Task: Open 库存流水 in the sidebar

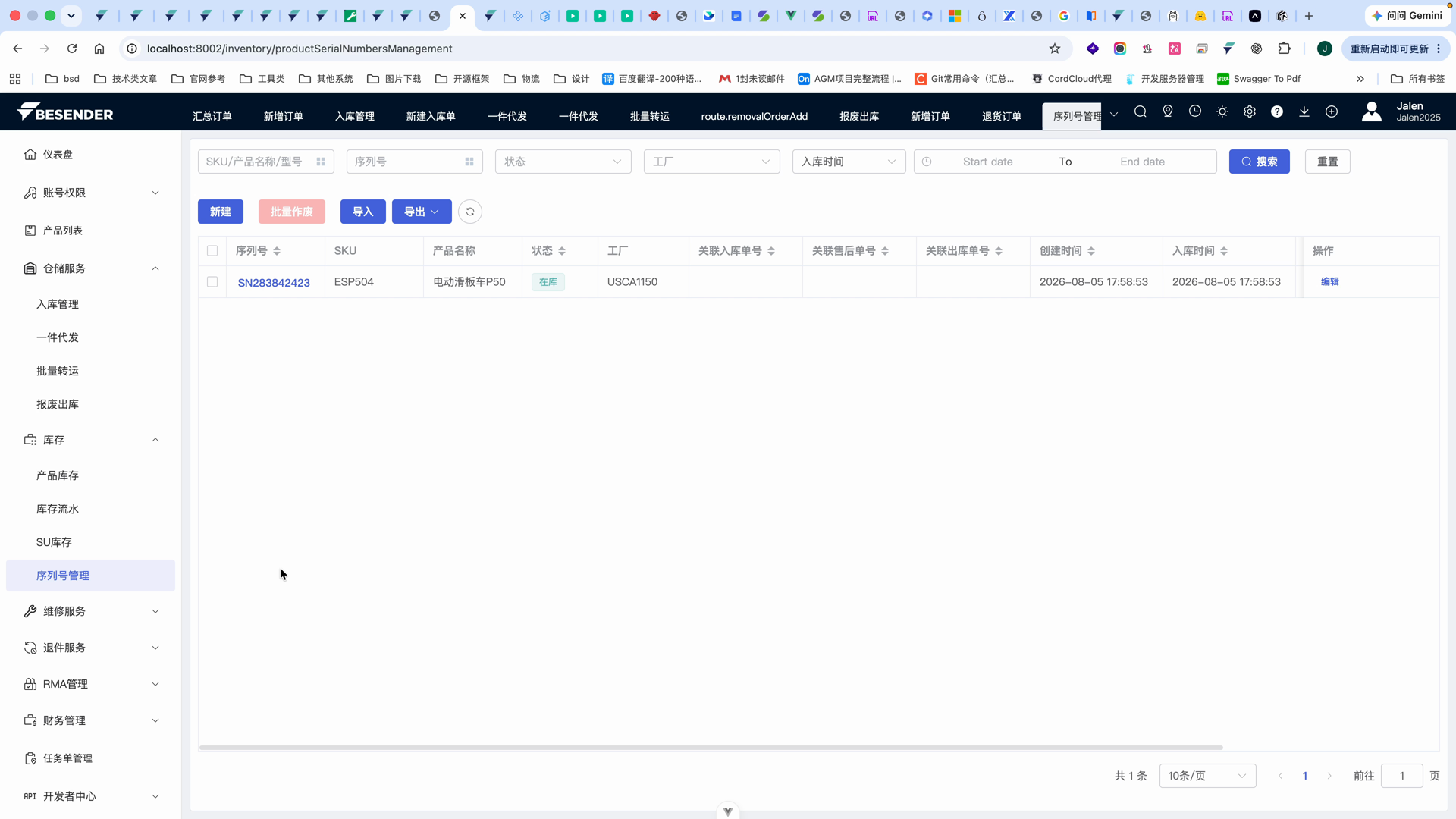Action: coord(58,509)
